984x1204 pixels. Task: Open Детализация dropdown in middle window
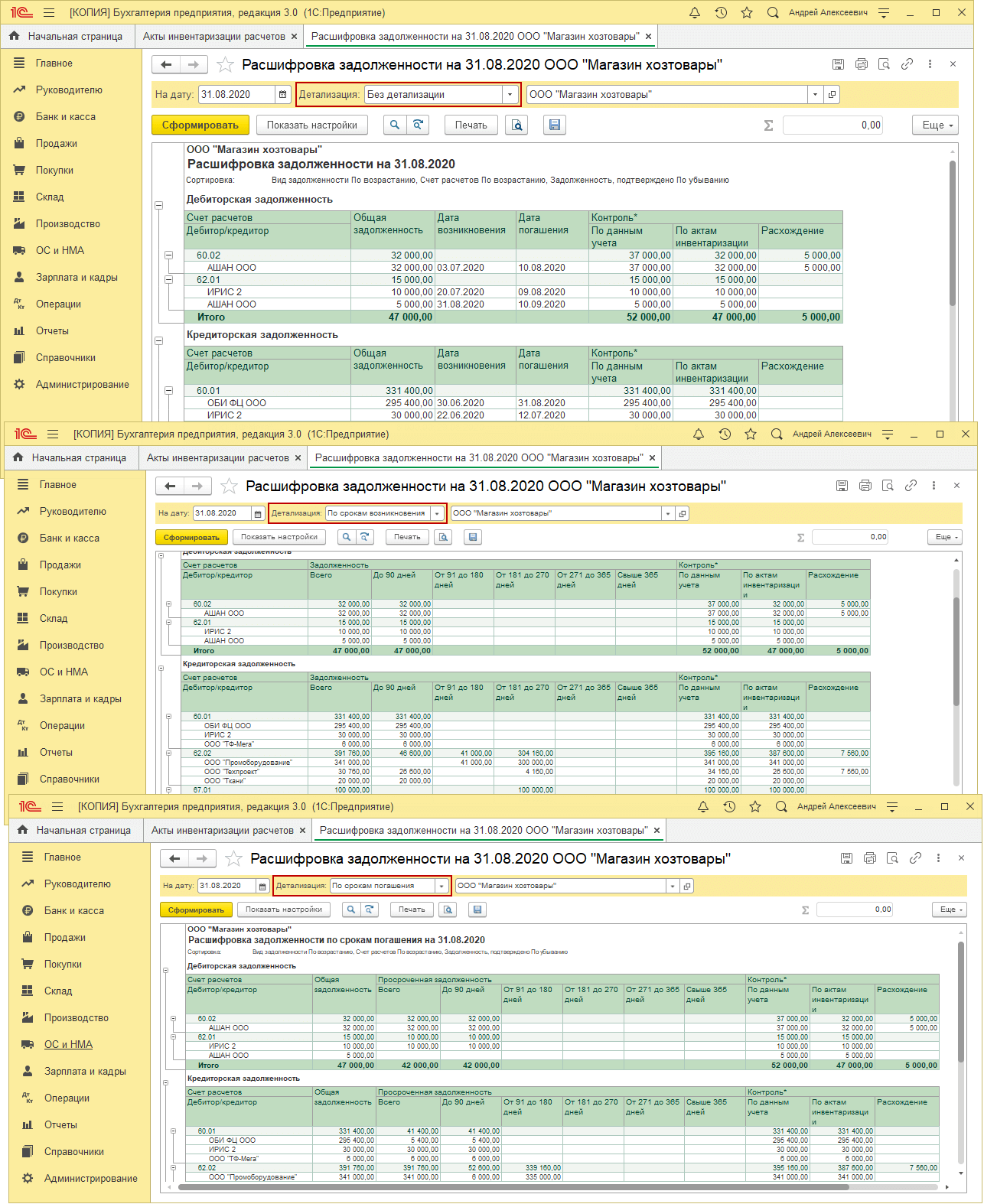point(437,513)
